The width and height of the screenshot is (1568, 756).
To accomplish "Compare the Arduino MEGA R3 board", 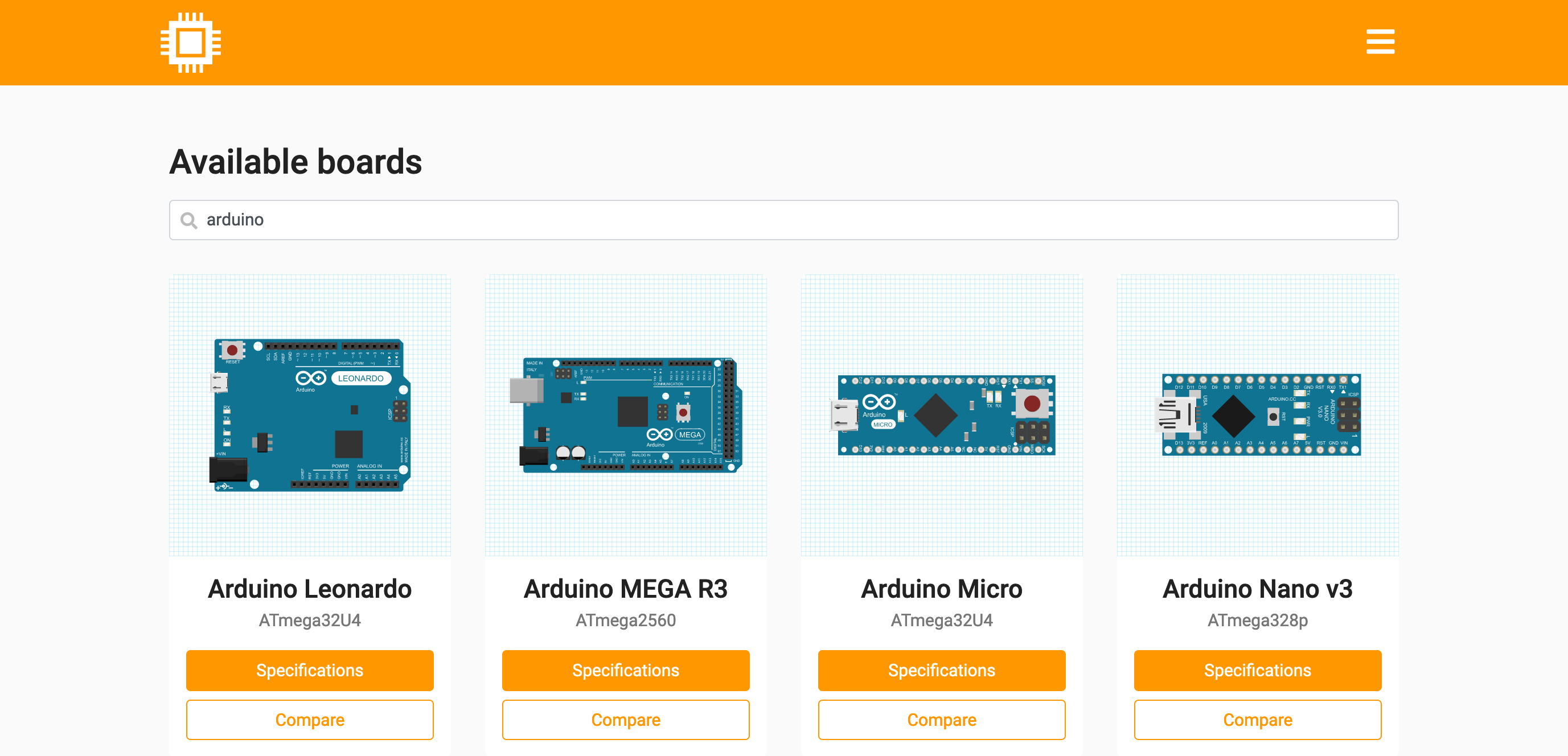I will point(626,720).
